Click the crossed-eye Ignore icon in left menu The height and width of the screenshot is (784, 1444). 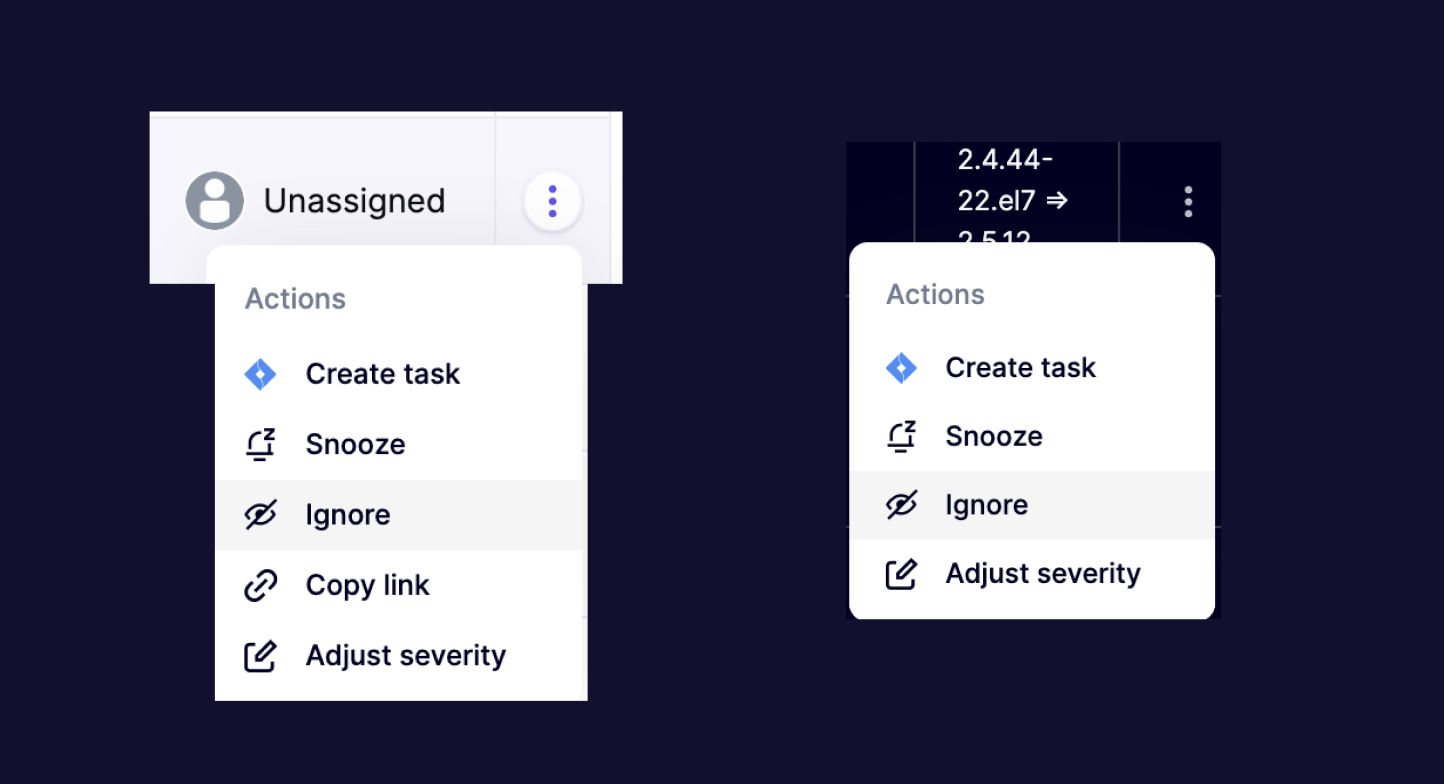click(x=260, y=515)
